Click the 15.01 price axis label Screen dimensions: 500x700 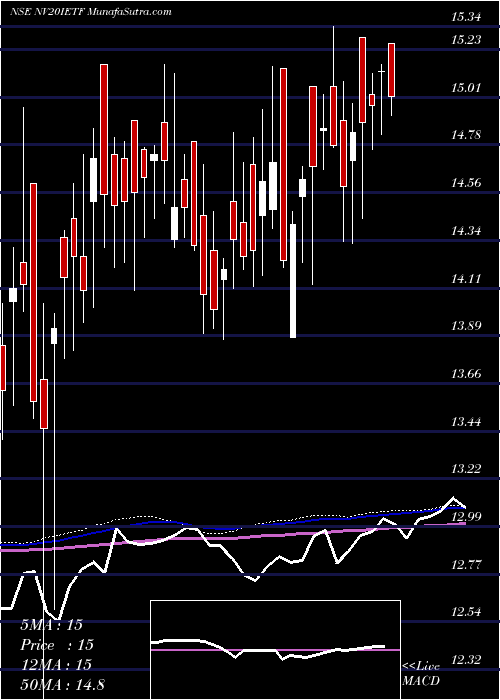pos(466,87)
